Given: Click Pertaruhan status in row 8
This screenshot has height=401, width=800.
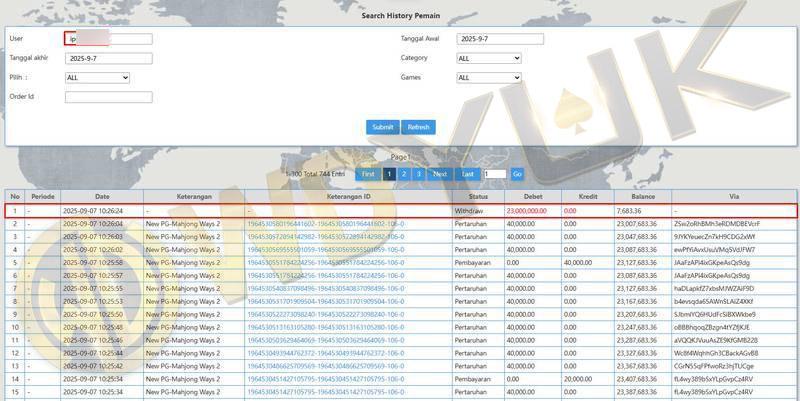Looking at the screenshot, I should tap(470, 302).
